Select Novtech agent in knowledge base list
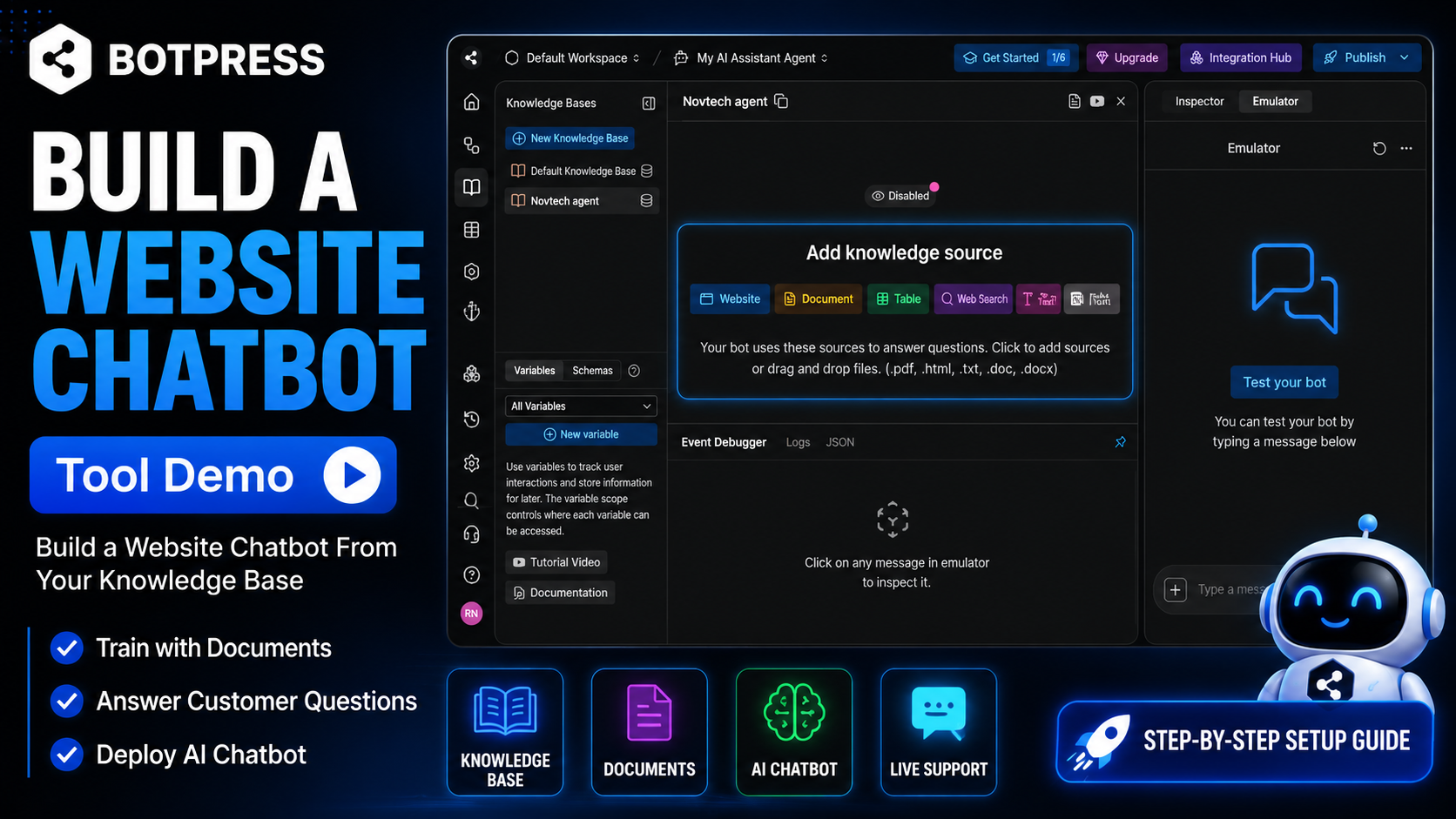Image resolution: width=1456 pixels, height=819 pixels. [581, 201]
